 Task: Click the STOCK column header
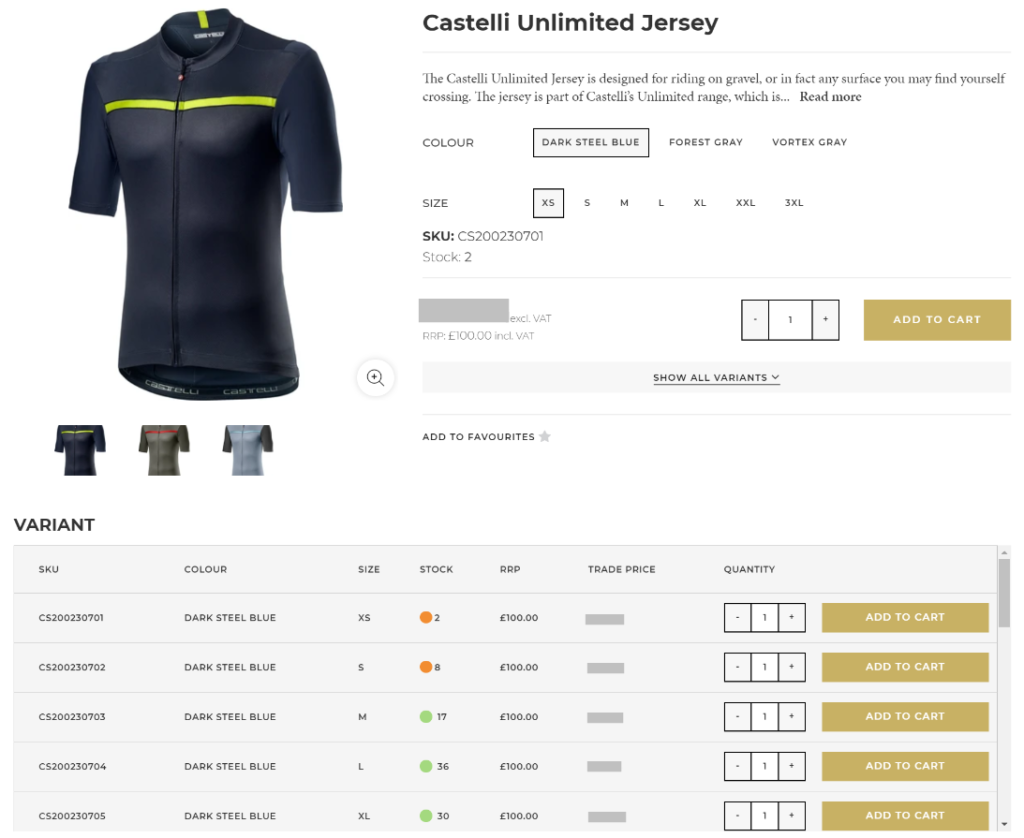point(436,570)
